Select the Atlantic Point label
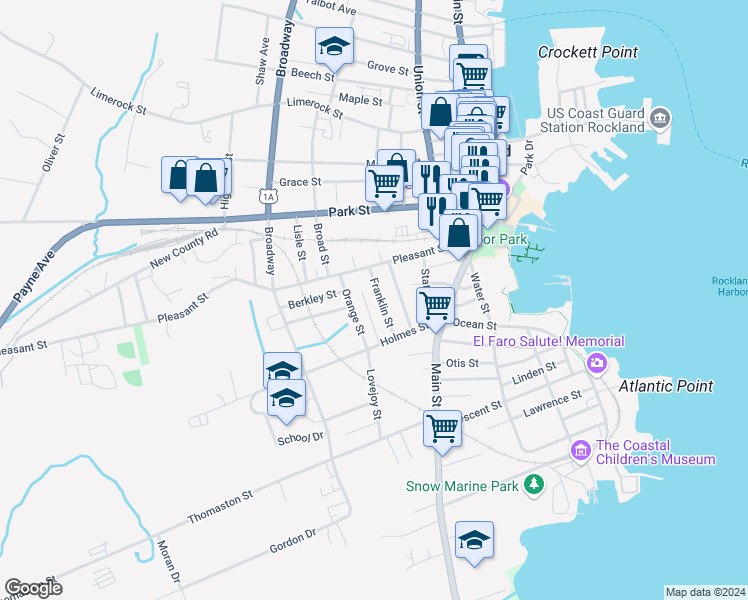 pyautogui.click(x=665, y=386)
